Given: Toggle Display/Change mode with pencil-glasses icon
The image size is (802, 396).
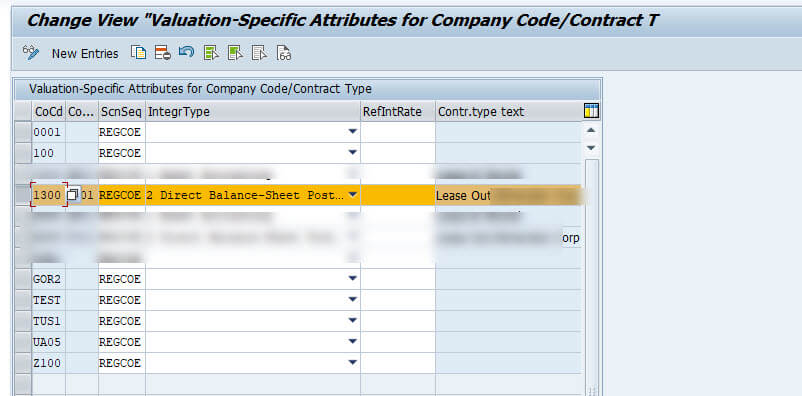Looking at the screenshot, I should (31, 53).
